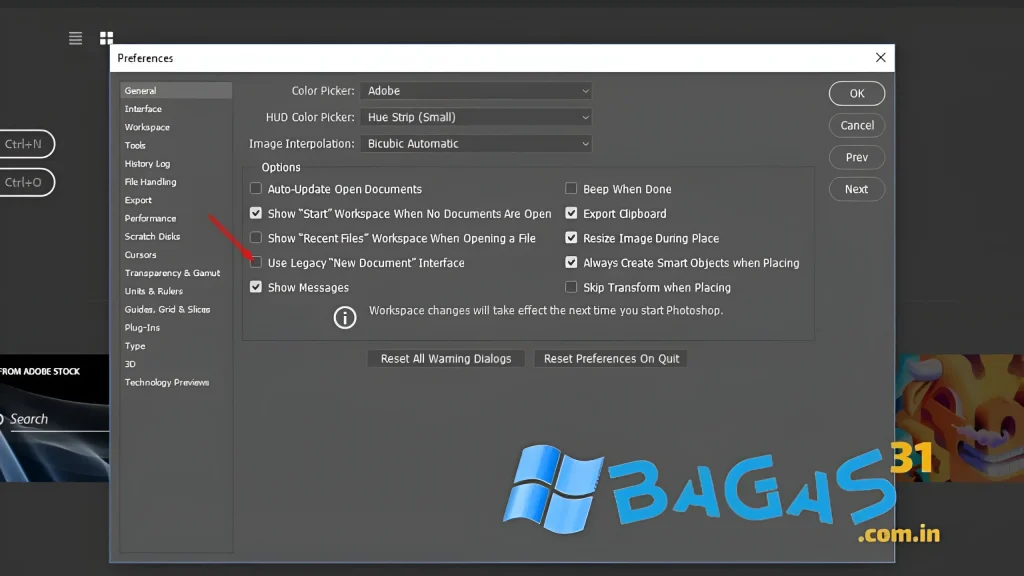The height and width of the screenshot is (576, 1024).
Task: Click Reset Preferences On Quit
Action: click(611, 359)
